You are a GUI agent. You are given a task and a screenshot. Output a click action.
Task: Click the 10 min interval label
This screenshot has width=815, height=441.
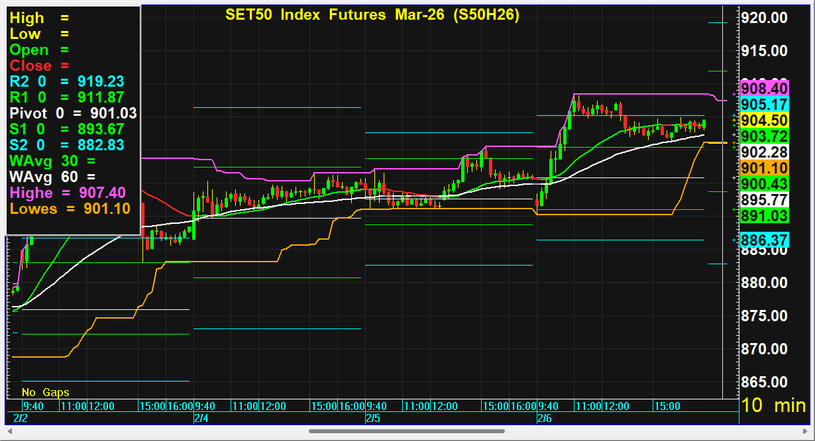click(772, 406)
